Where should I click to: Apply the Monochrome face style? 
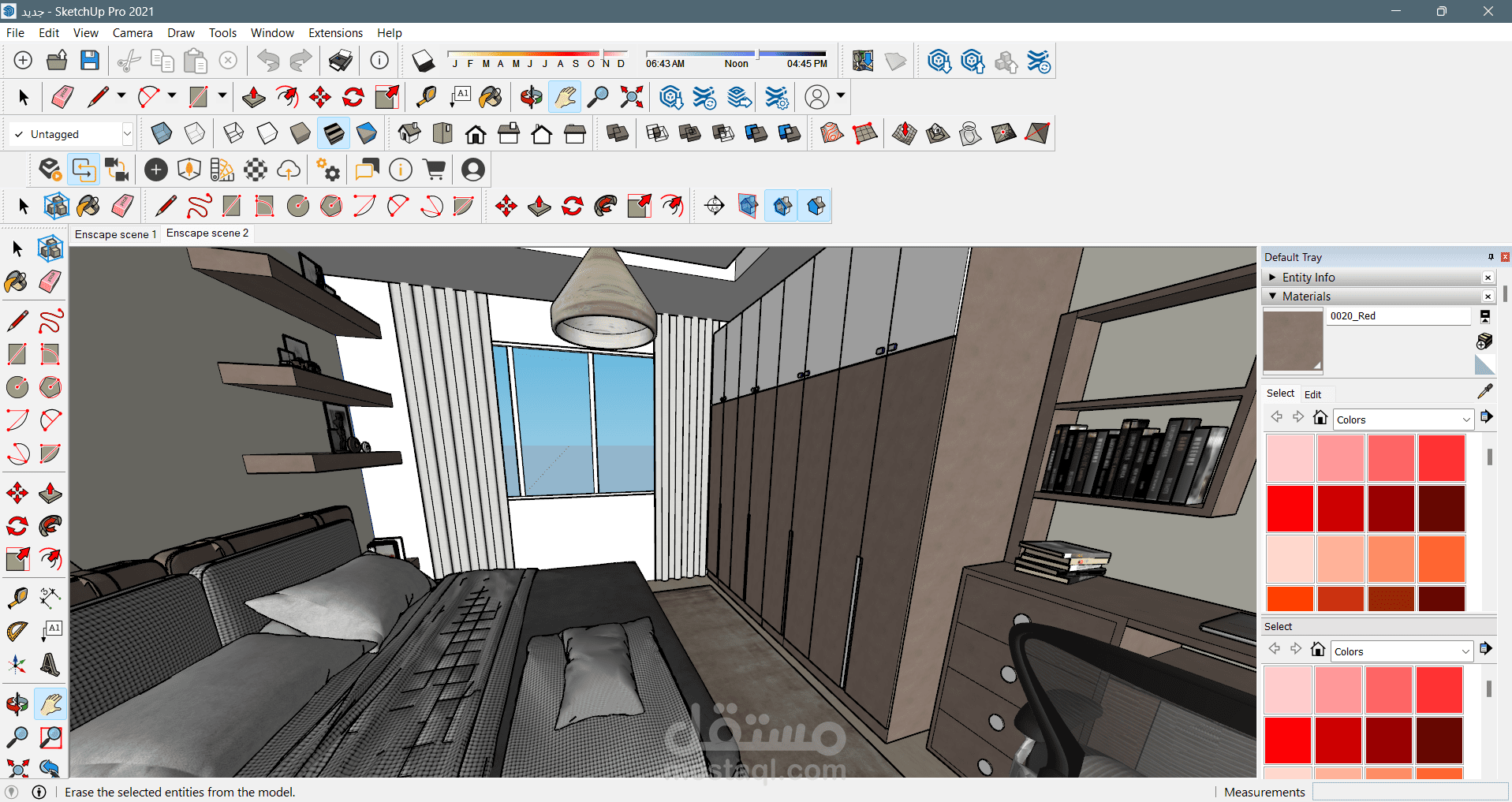[367, 133]
